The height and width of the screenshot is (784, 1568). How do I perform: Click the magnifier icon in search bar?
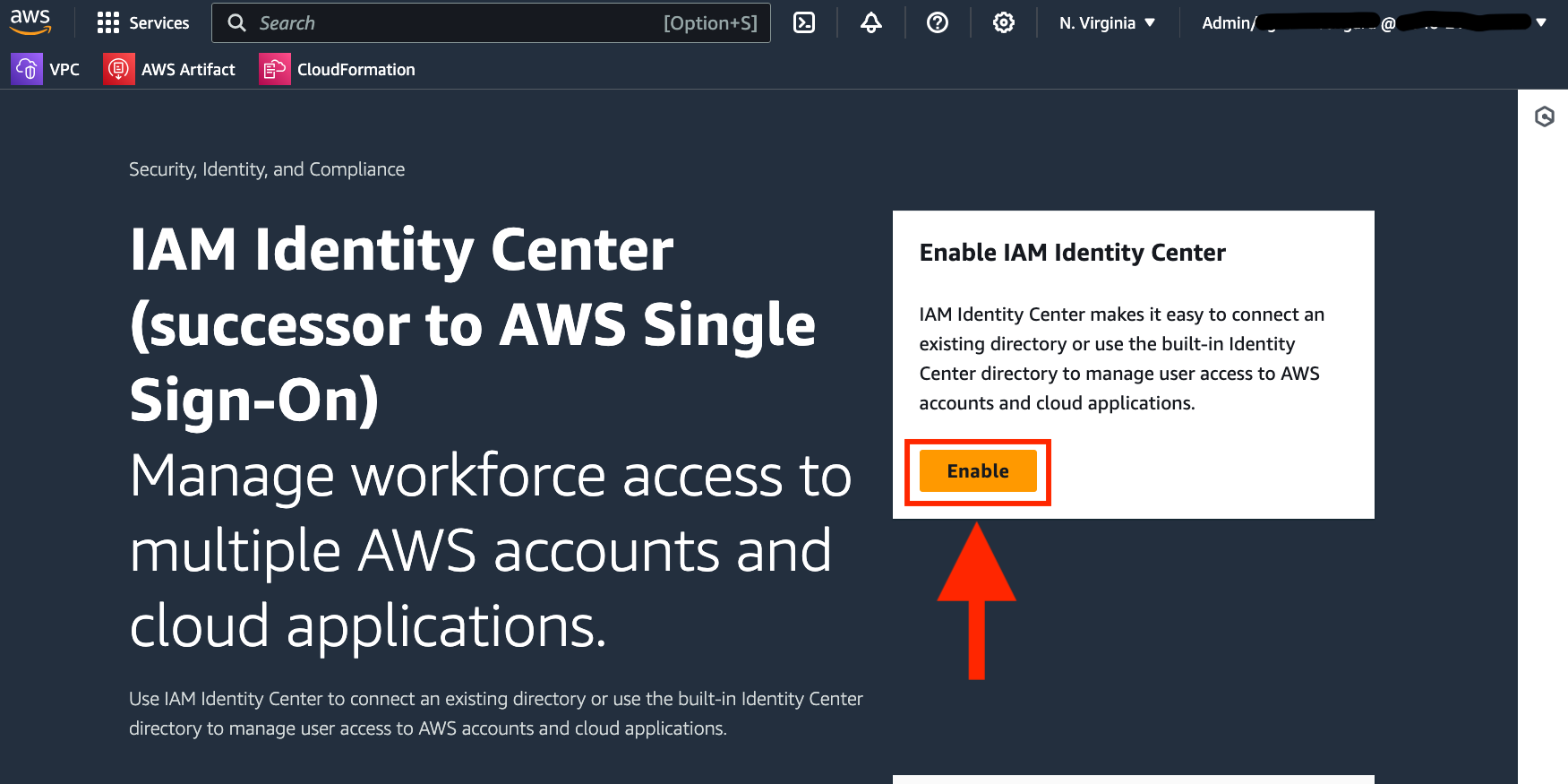pos(236,23)
